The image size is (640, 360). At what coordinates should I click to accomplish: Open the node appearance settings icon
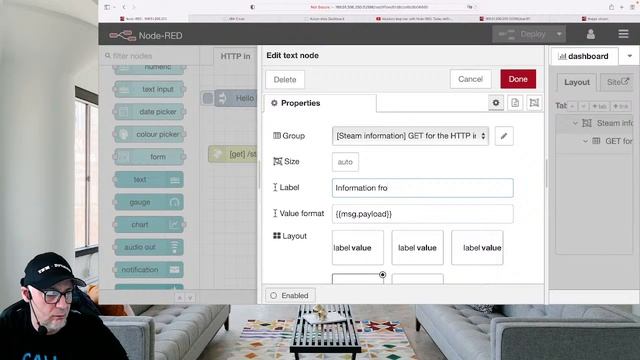coord(534,103)
